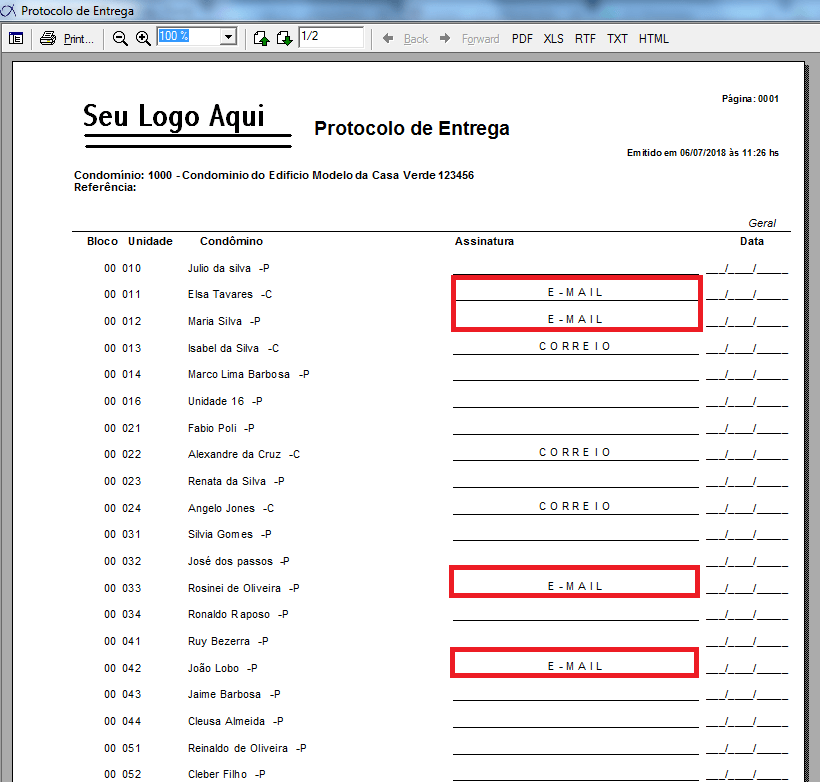Screen dimensions: 820x782
Task: Click the page number field showing 1/2
Action: coord(330,37)
